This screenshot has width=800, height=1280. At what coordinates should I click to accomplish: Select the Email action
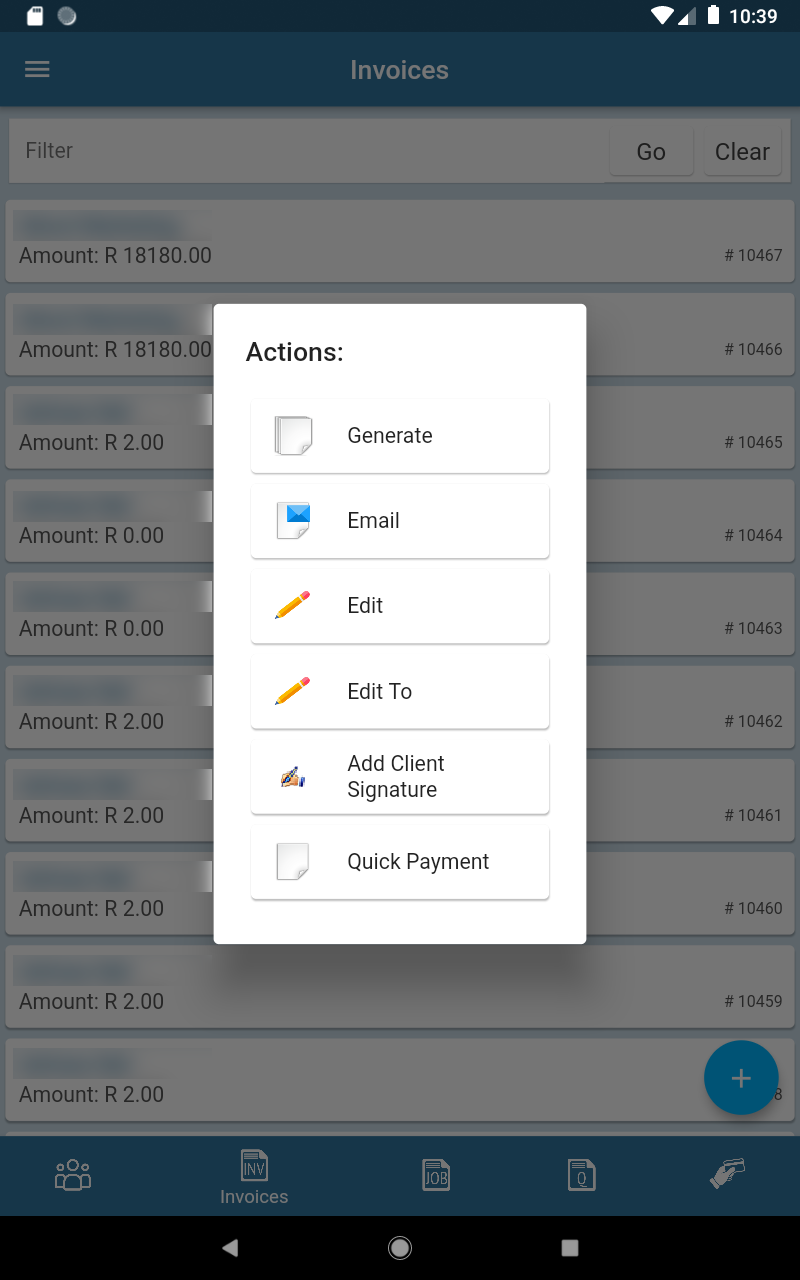pyautogui.click(x=400, y=521)
